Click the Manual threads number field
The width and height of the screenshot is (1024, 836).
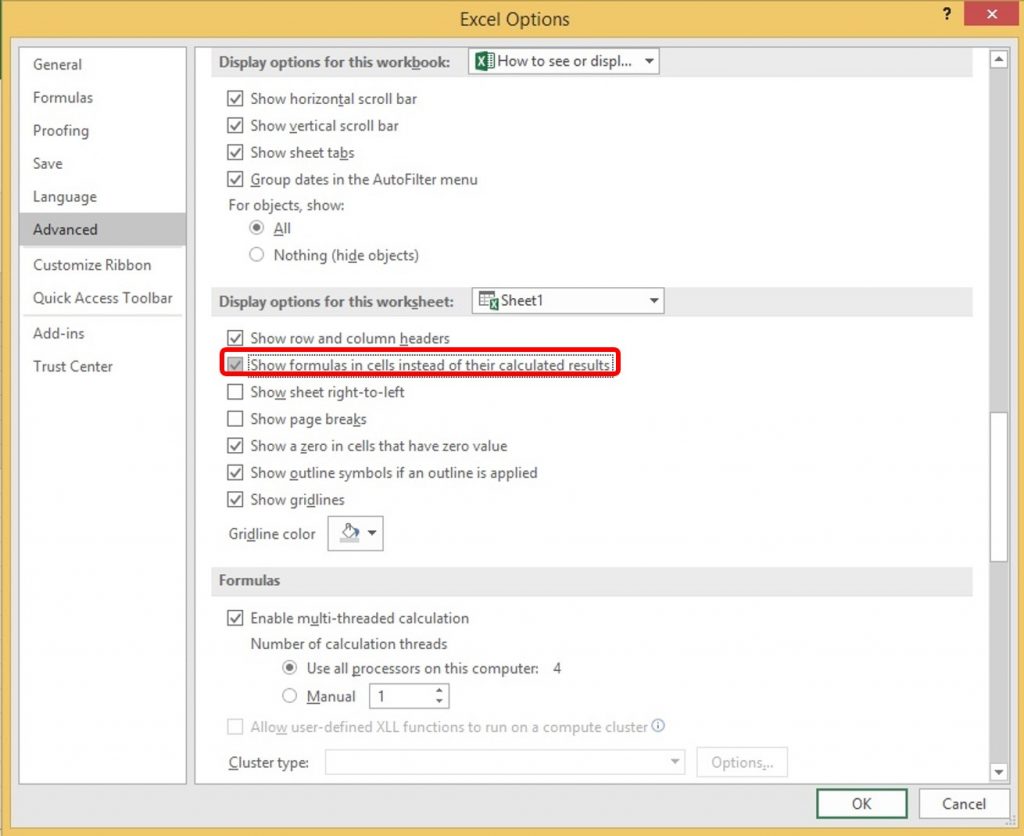pos(400,696)
